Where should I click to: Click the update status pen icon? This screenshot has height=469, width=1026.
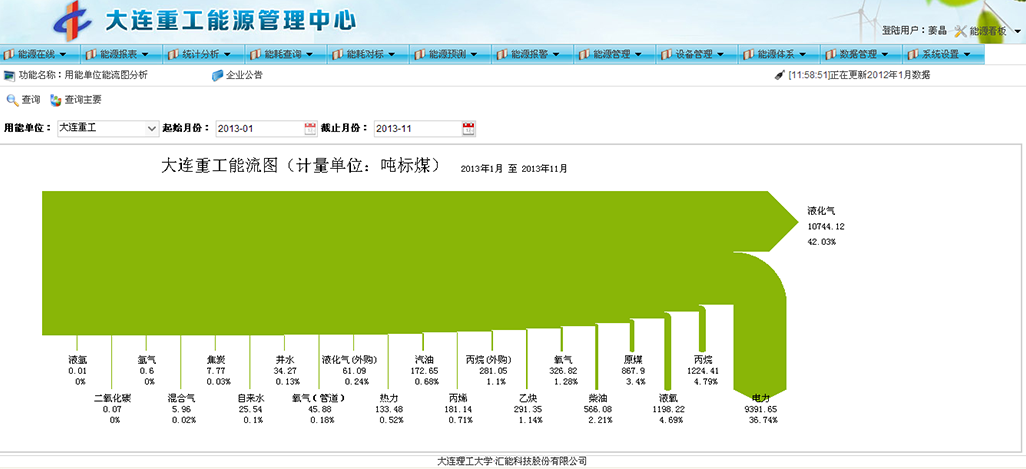779,75
